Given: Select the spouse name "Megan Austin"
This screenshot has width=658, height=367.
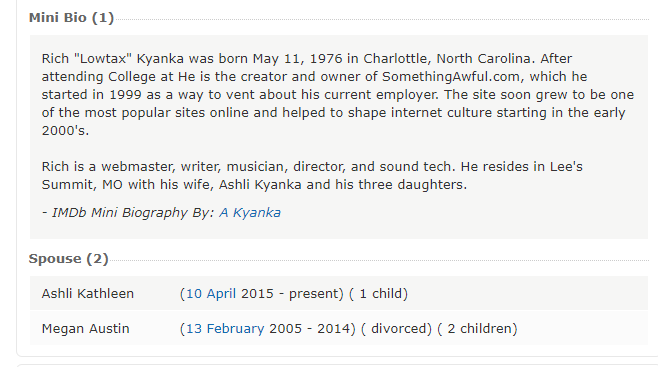Looking at the screenshot, I should [86, 328].
